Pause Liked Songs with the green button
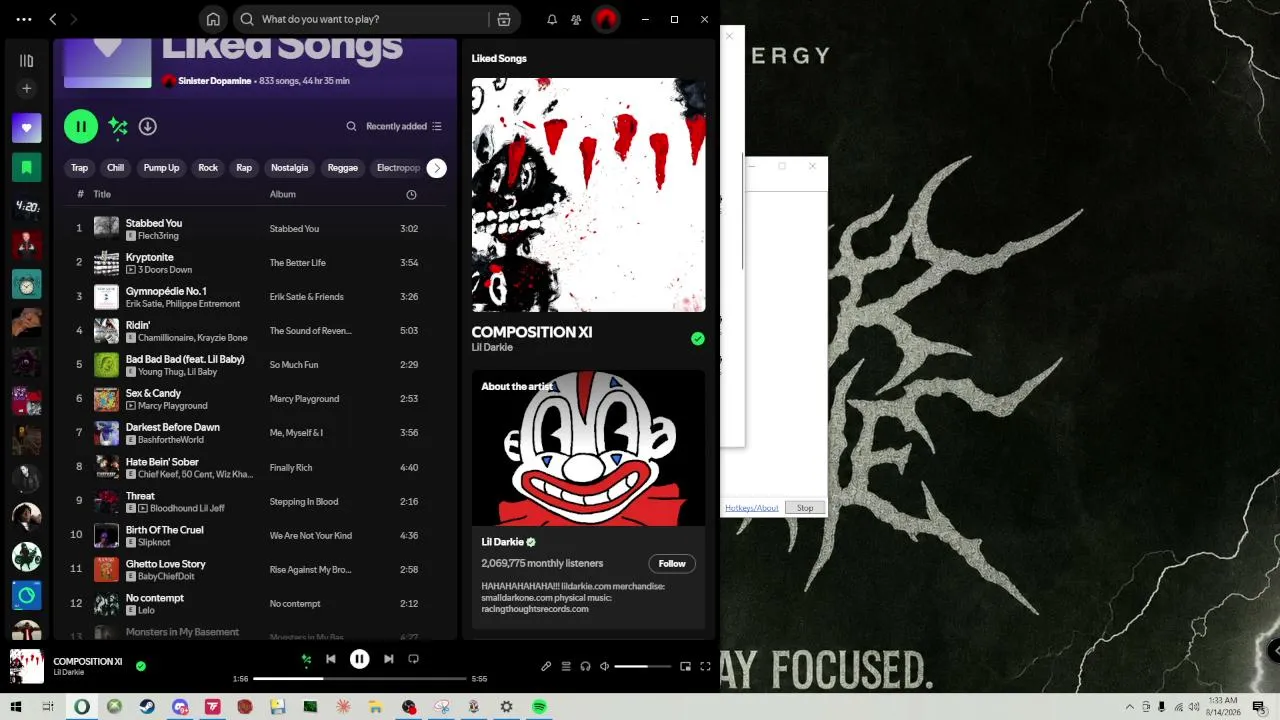This screenshot has width=1280, height=720. (81, 126)
